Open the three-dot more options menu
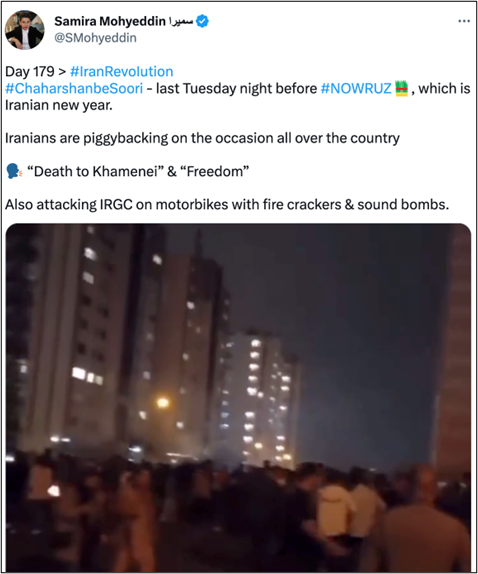The image size is (478, 574). click(464, 21)
